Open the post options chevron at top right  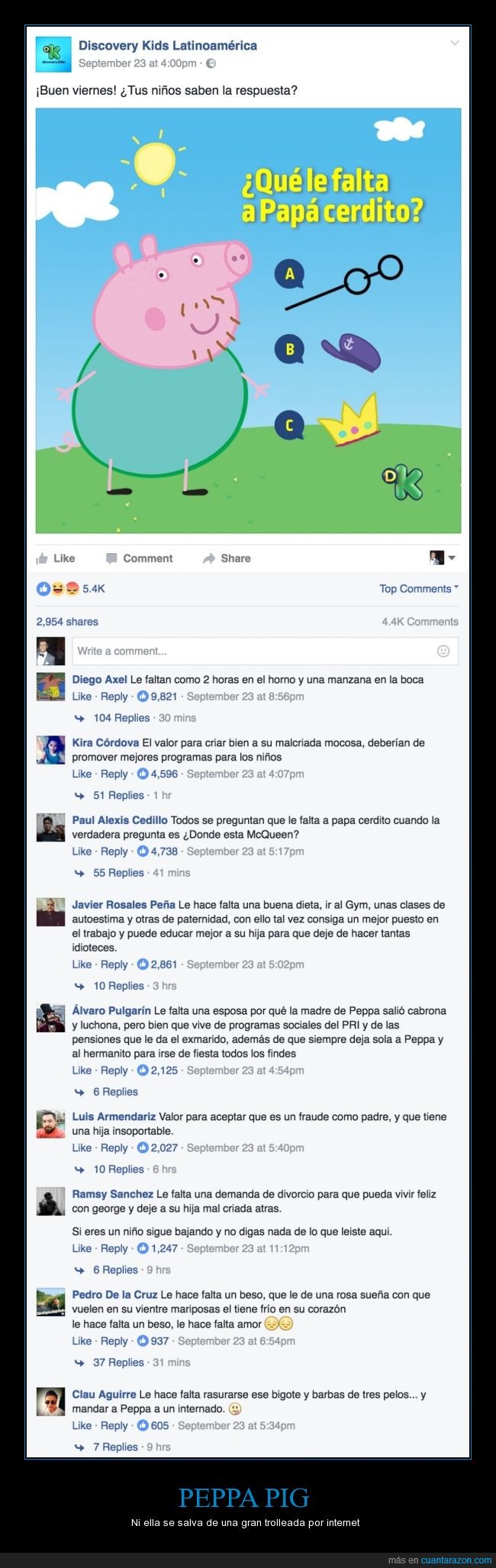click(x=455, y=43)
